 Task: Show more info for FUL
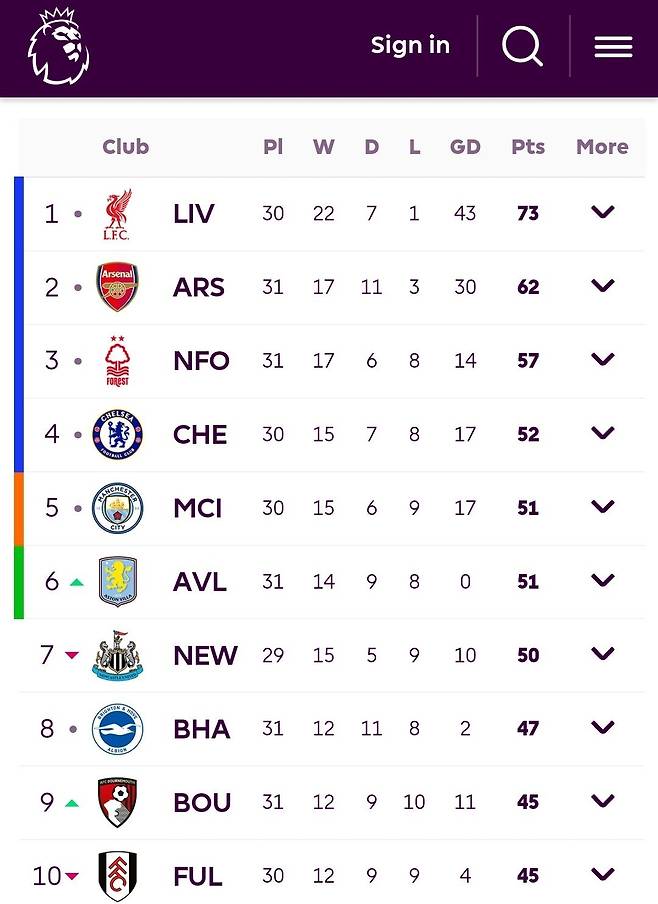tap(602, 875)
